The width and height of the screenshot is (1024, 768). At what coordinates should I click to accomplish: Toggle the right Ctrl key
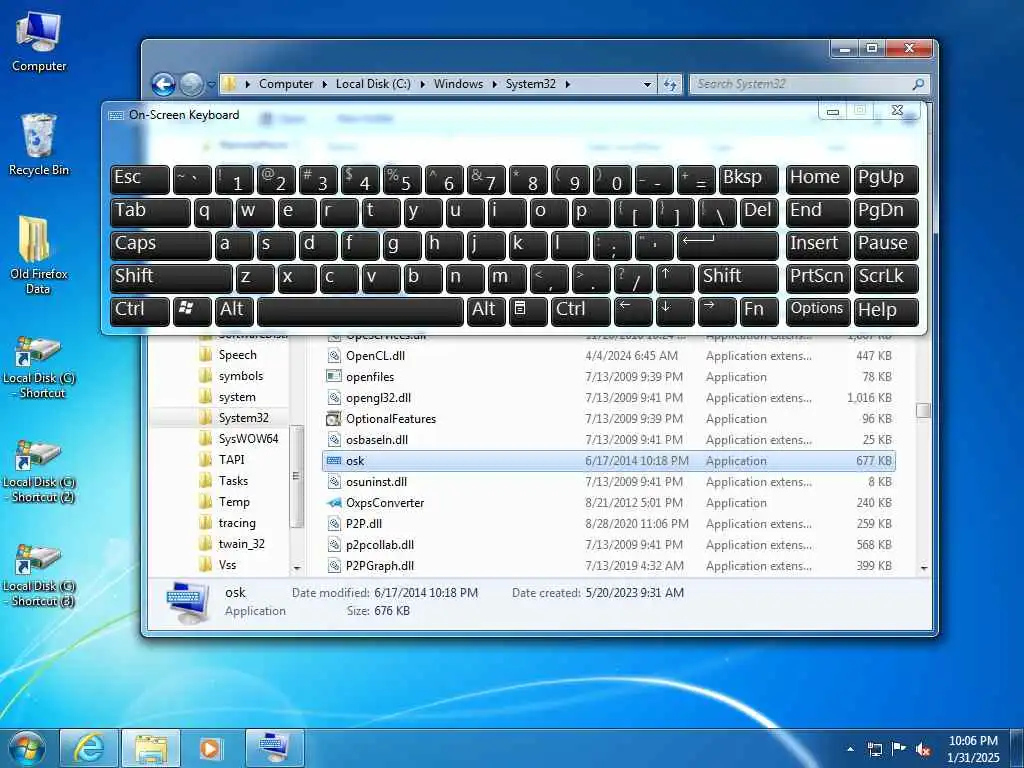[x=581, y=311]
